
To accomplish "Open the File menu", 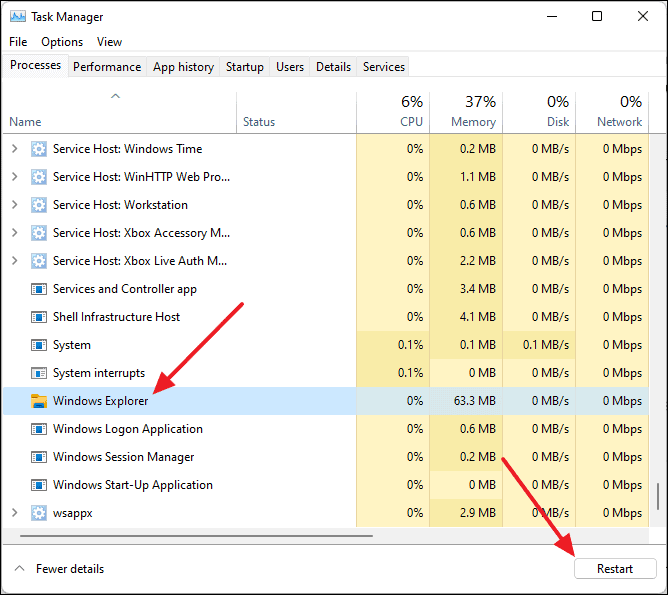I will [18, 42].
